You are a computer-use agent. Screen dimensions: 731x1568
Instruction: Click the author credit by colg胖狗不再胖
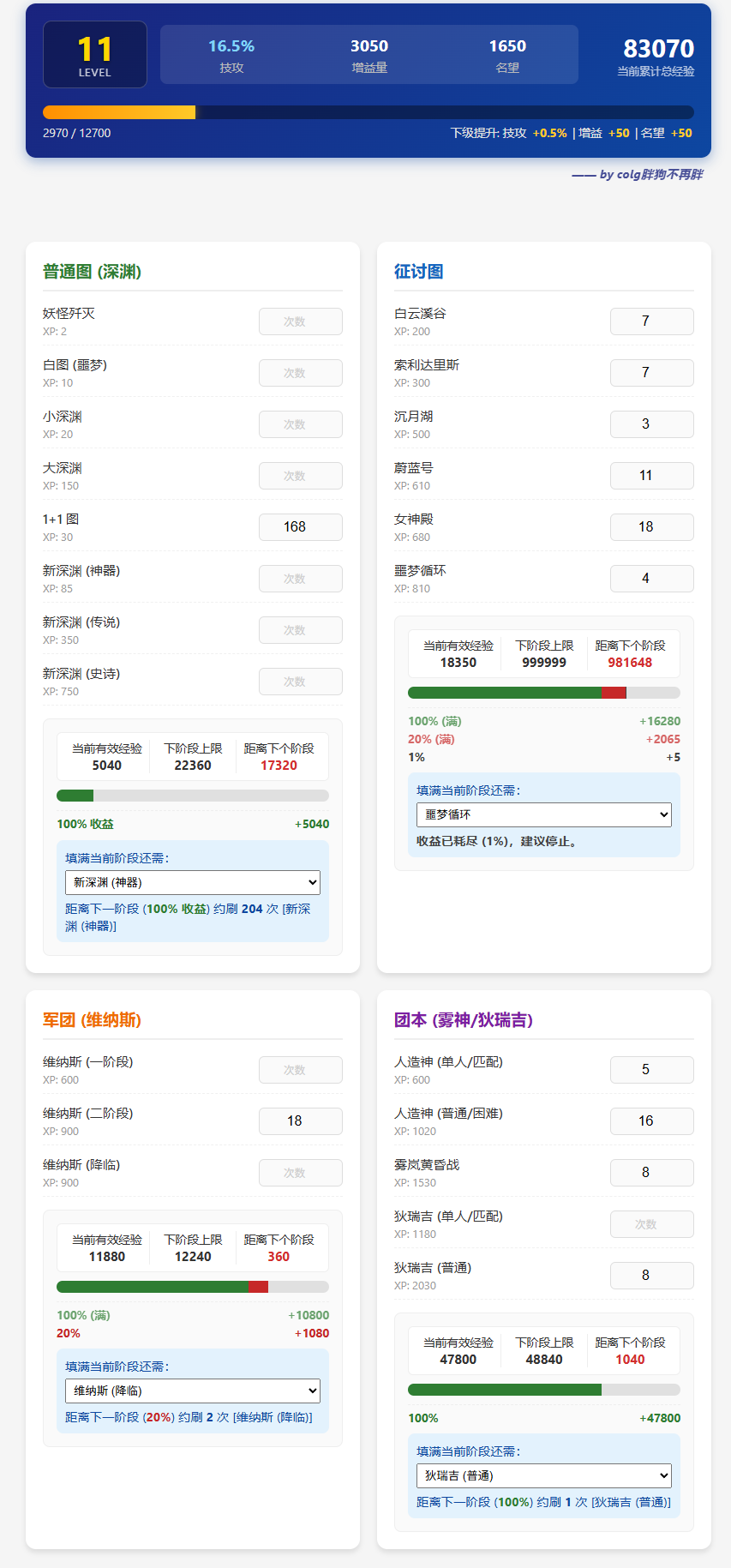click(637, 175)
